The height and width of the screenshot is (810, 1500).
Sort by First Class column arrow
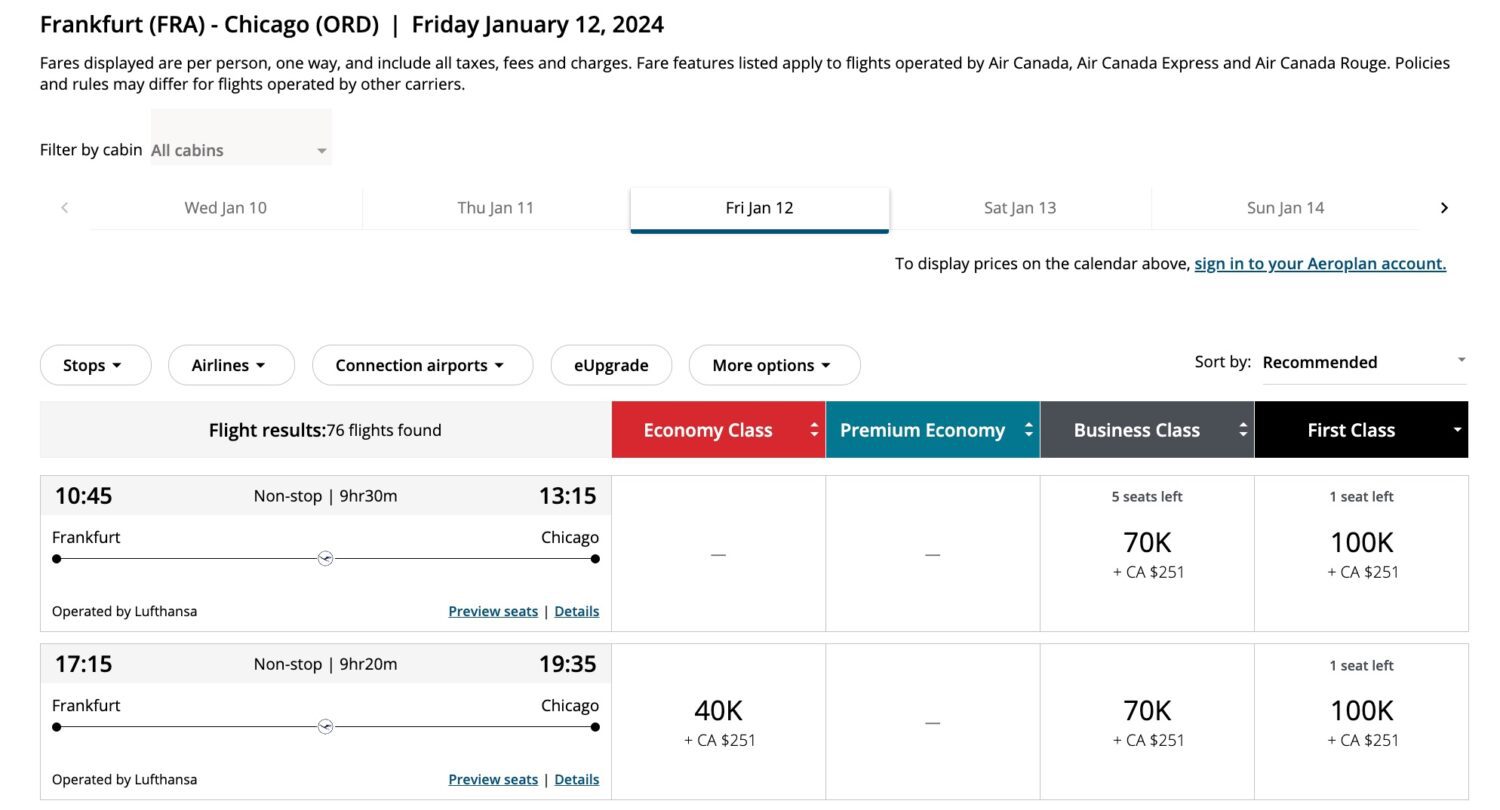pos(1457,430)
